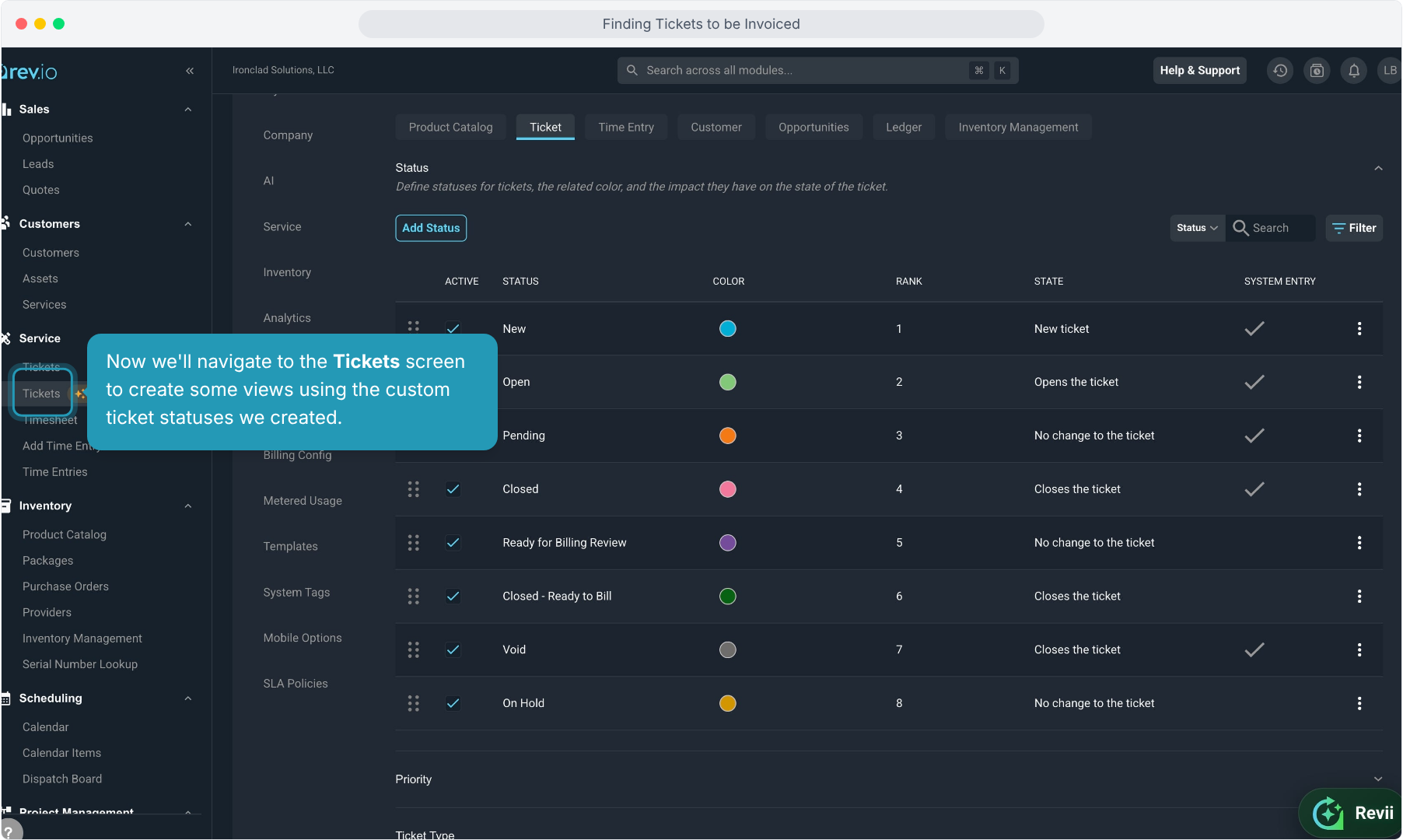Switch to the Inventory Management tab
The image size is (1403, 840).
point(1018,127)
